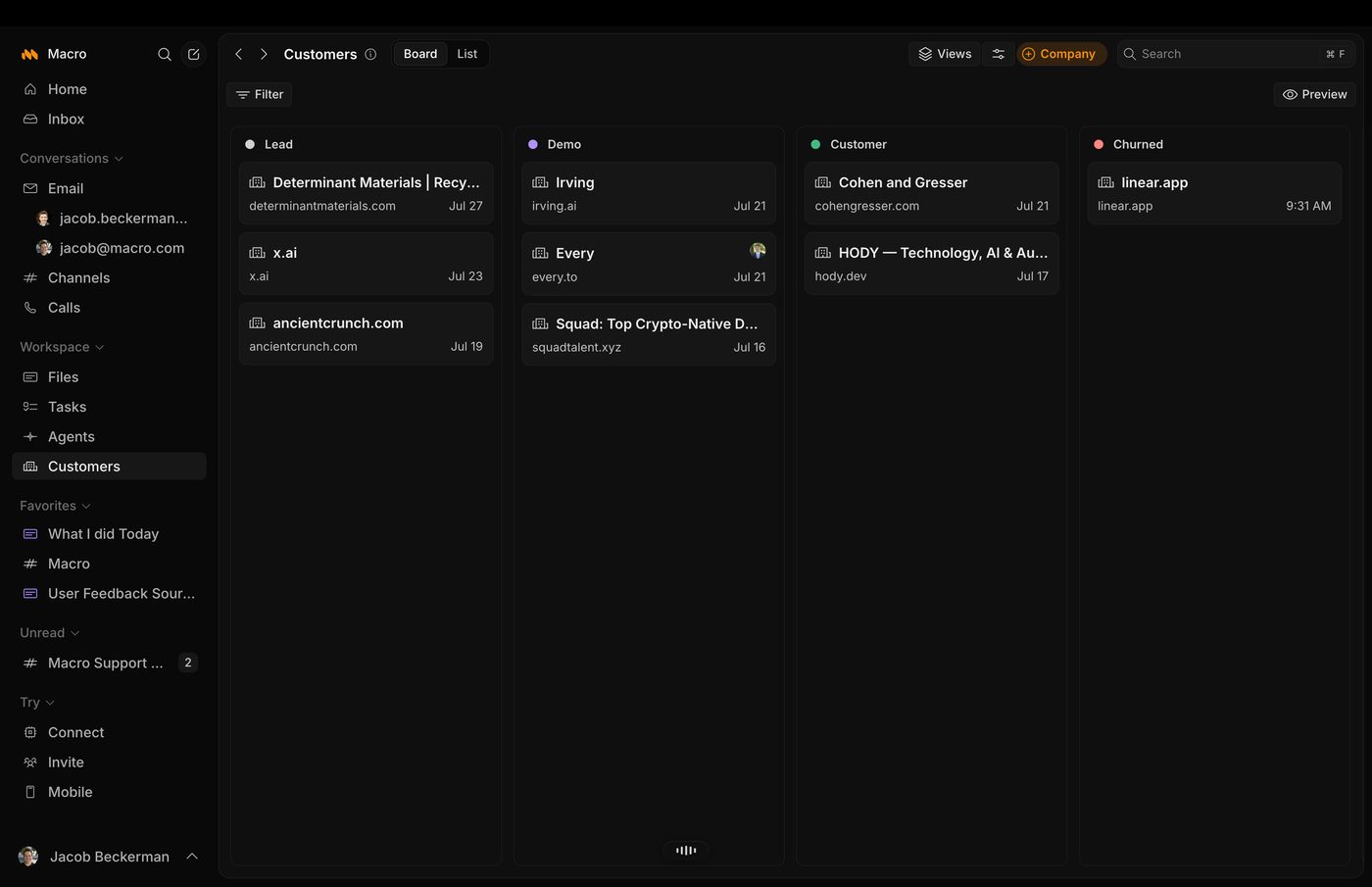The width and height of the screenshot is (1372, 887).
Task: Open the Filter menu
Action: point(260,94)
